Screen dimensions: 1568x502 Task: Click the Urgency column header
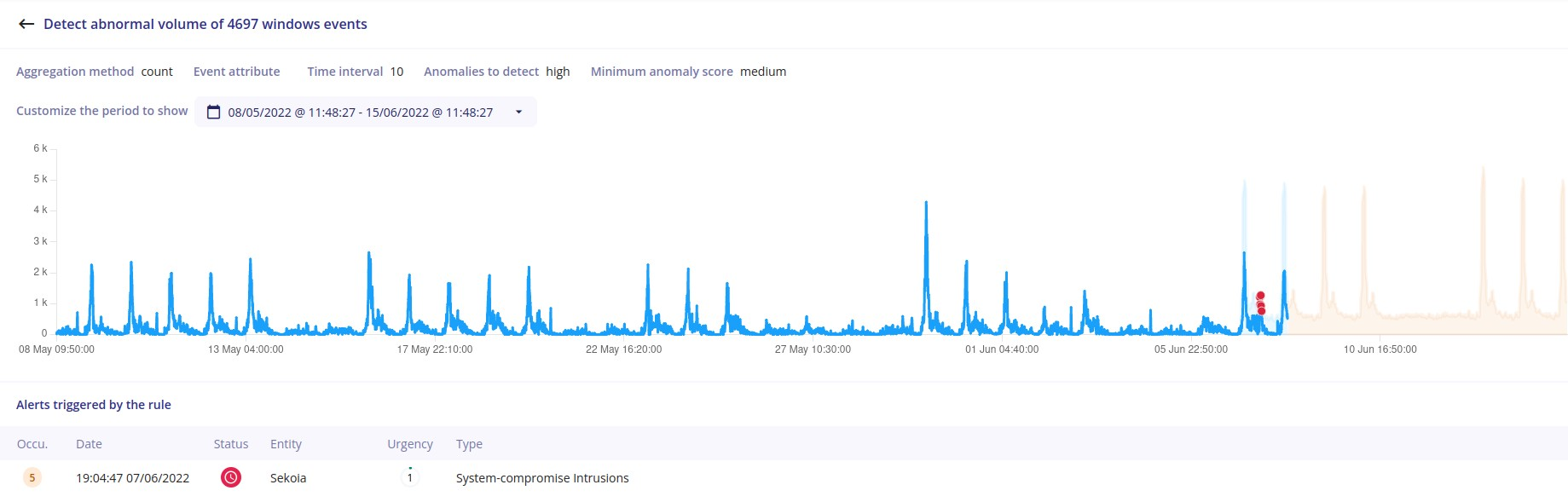[x=409, y=444]
